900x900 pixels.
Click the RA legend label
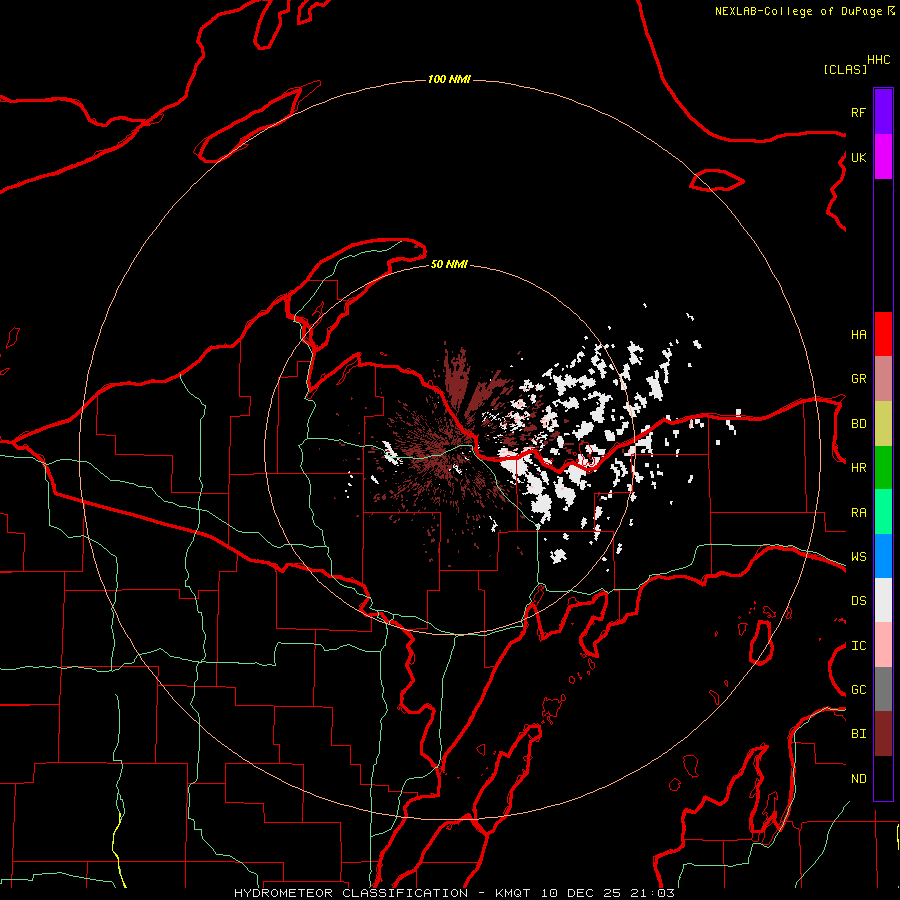[858, 513]
